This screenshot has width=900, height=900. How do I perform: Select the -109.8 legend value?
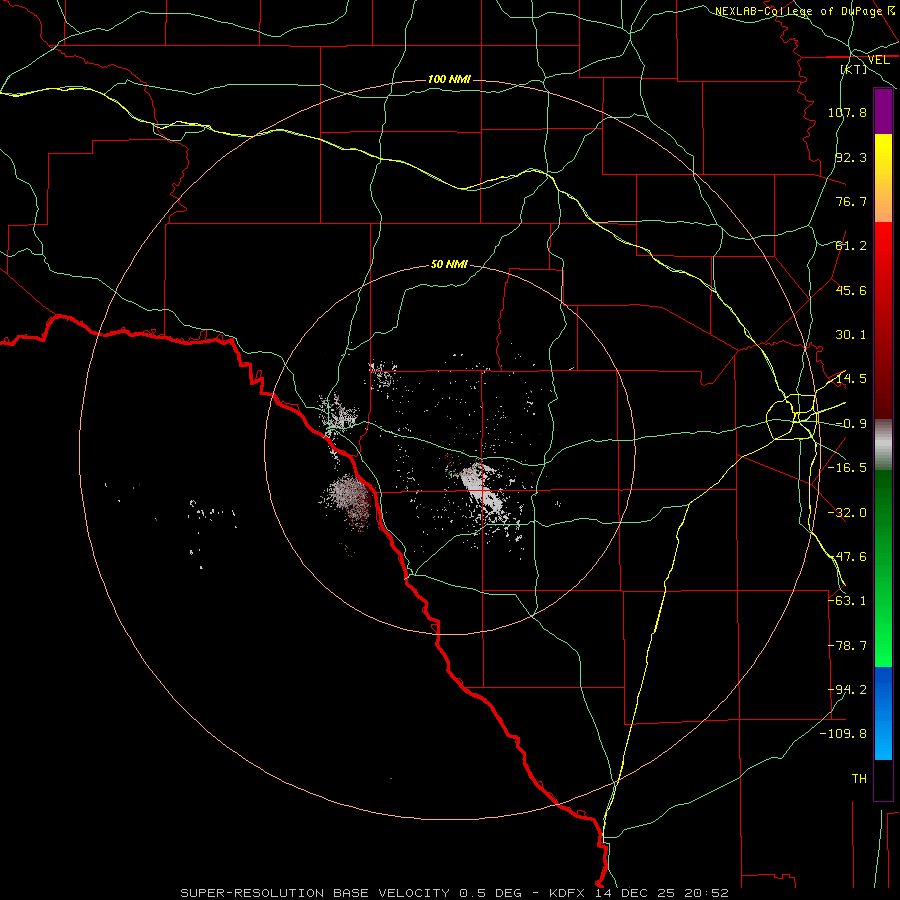point(843,734)
